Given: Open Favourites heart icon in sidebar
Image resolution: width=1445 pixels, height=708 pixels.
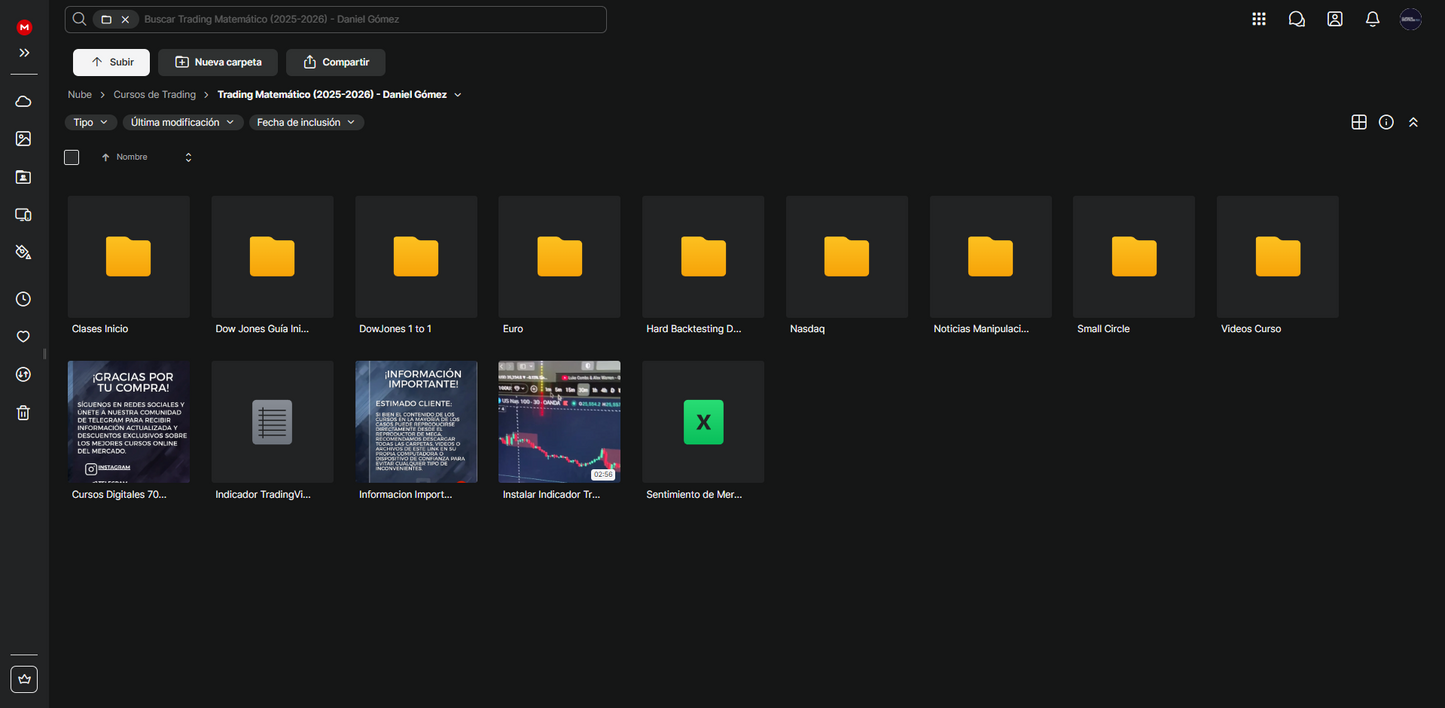Looking at the screenshot, I should 24,337.
